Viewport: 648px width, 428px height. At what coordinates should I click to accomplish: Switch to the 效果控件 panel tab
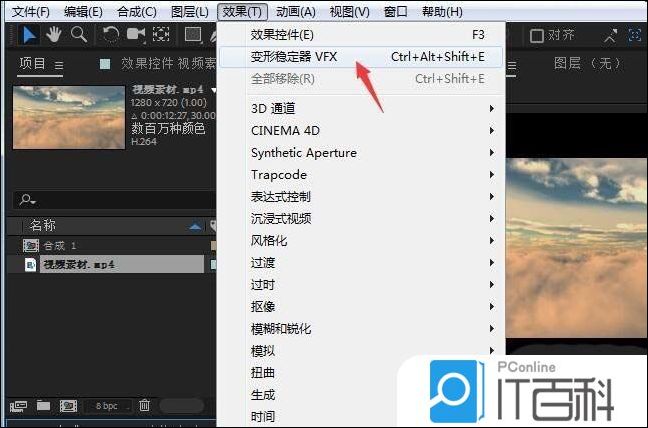point(167,64)
